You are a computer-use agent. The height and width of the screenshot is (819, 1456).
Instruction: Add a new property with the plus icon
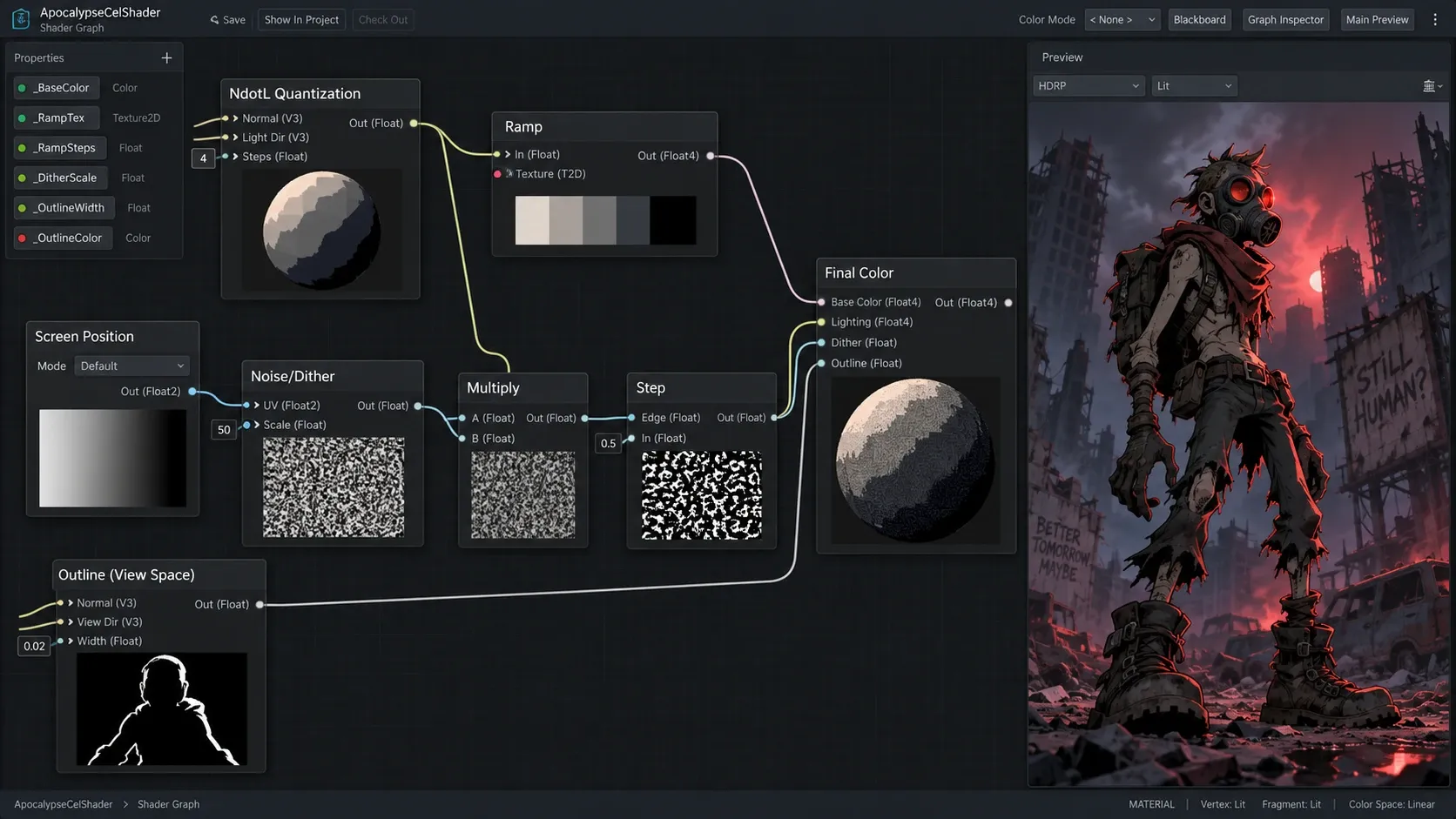click(166, 57)
